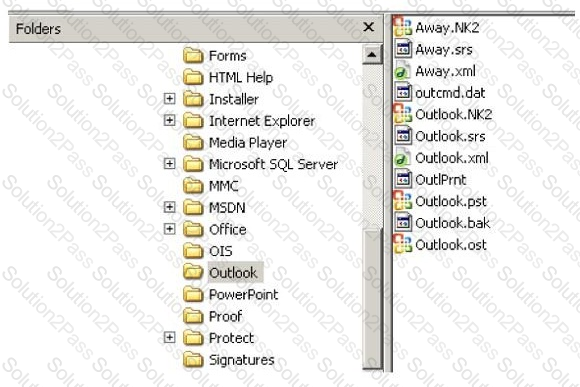Image resolution: width=580 pixels, height=387 pixels.
Task: Select the highlighted Outlook folder label
Action: [x=235, y=273]
